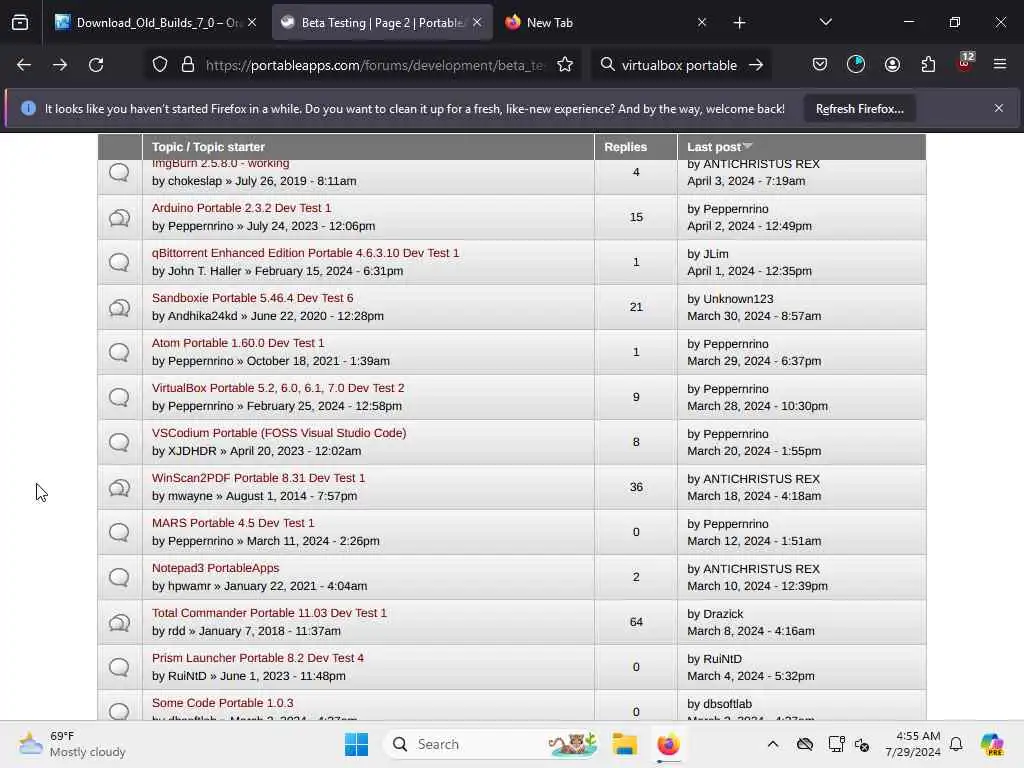Open Atom Portable 1.60.0 Dev Test 1

(x=238, y=343)
